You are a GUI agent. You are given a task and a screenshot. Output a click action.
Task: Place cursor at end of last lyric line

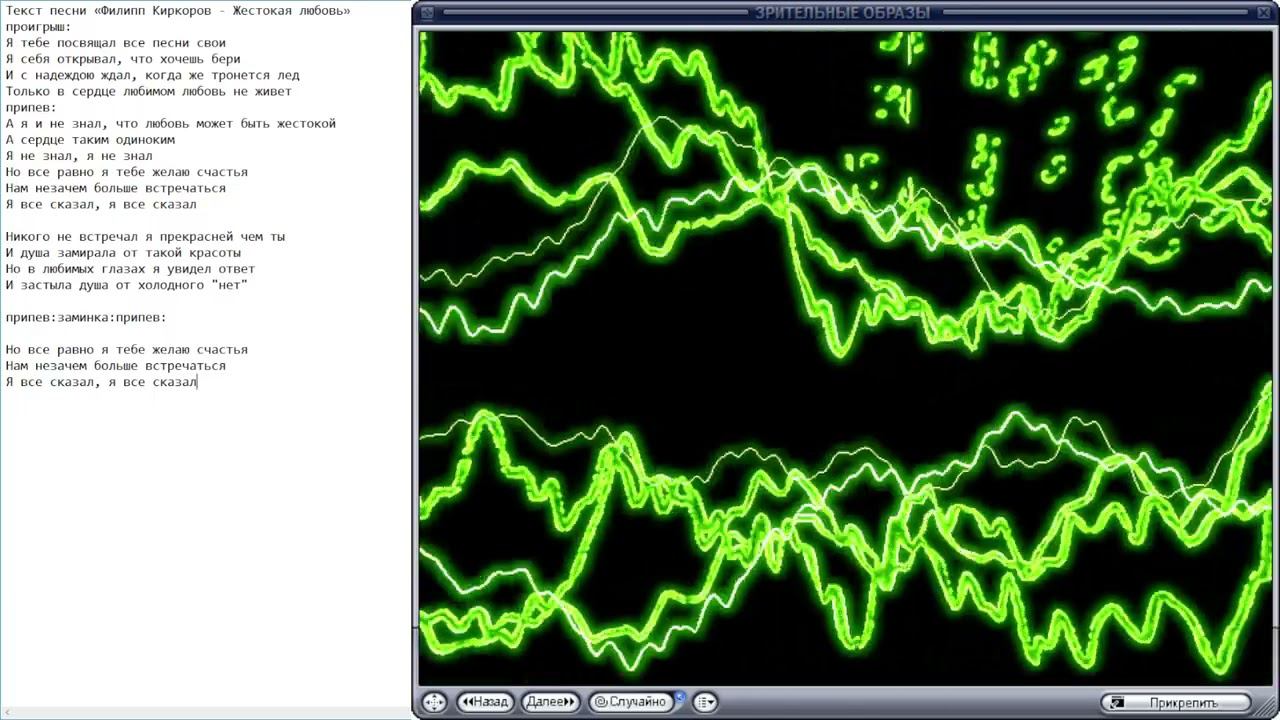(198, 382)
